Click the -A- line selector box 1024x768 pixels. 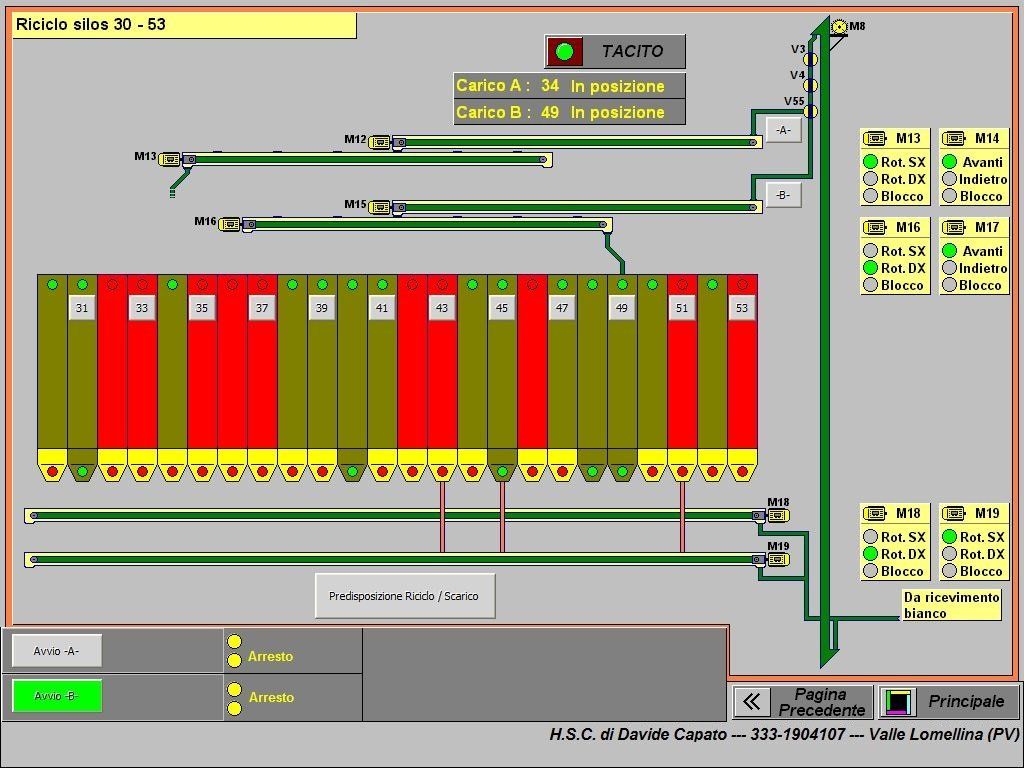click(x=783, y=130)
